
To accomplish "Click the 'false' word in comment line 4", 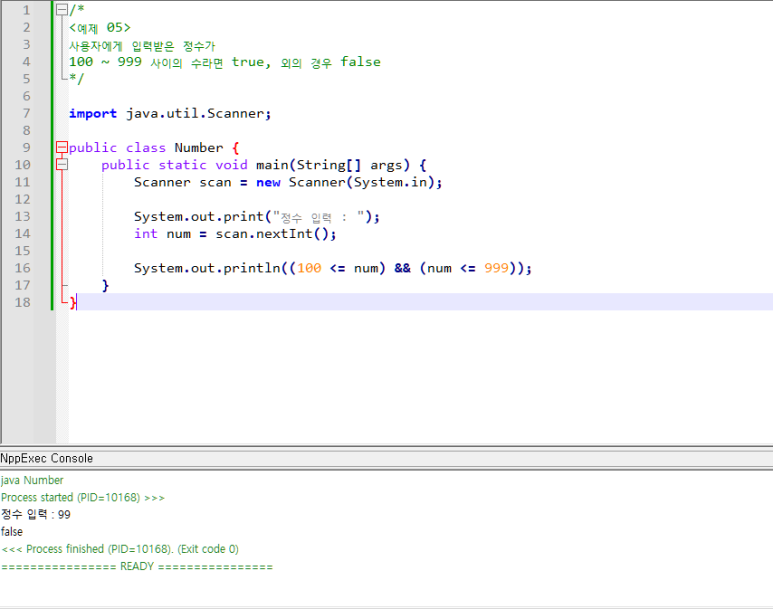I will [x=360, y=62].
